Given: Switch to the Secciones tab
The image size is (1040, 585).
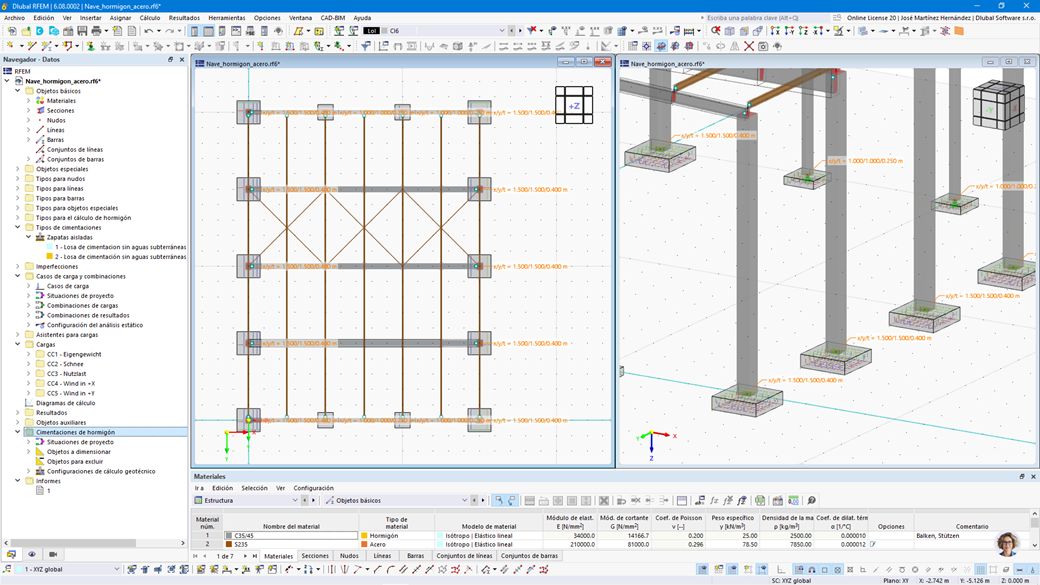Looking at the screenshot, I should point(314,556).
